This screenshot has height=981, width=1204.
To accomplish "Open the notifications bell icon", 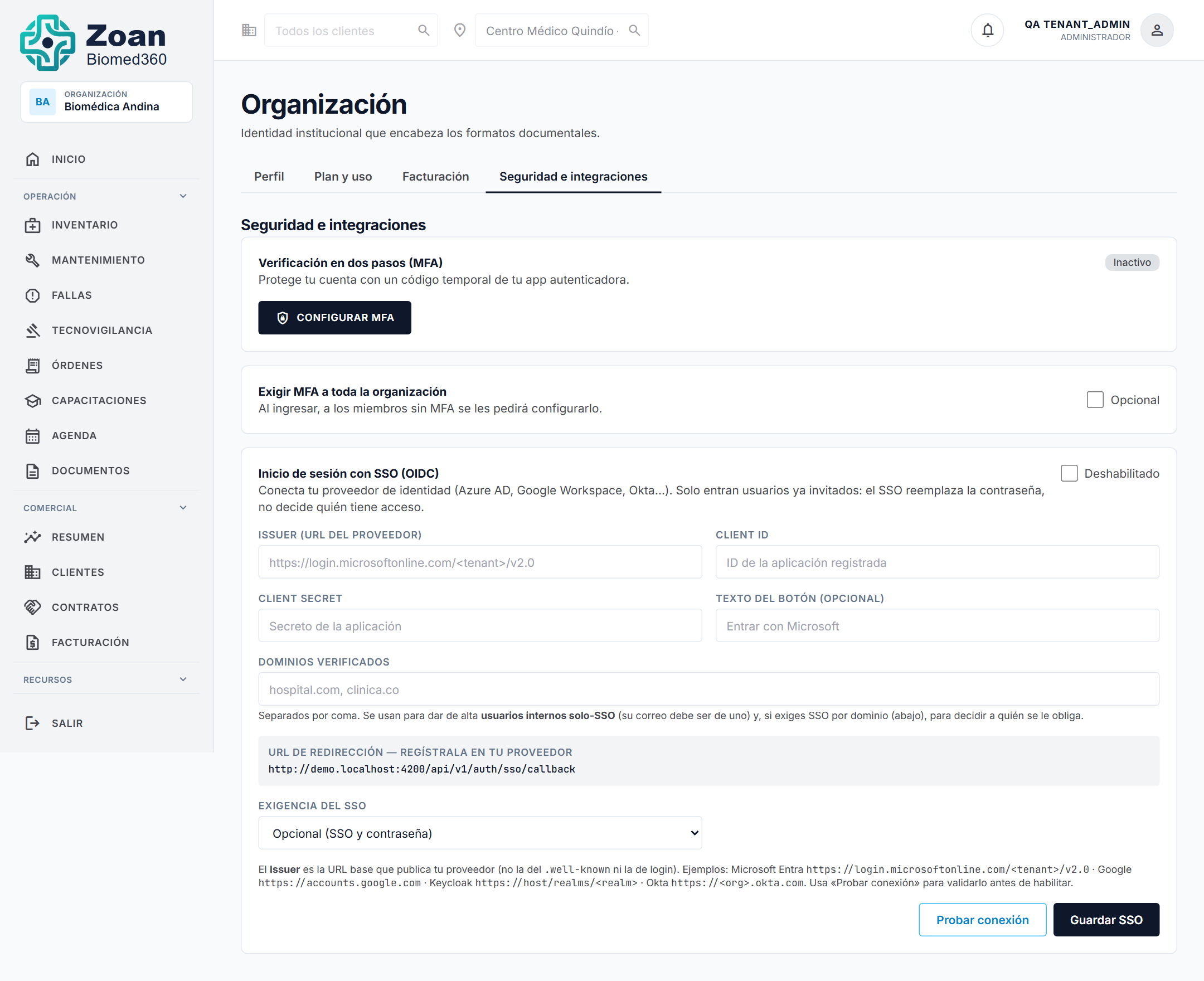I will [987, 30].
